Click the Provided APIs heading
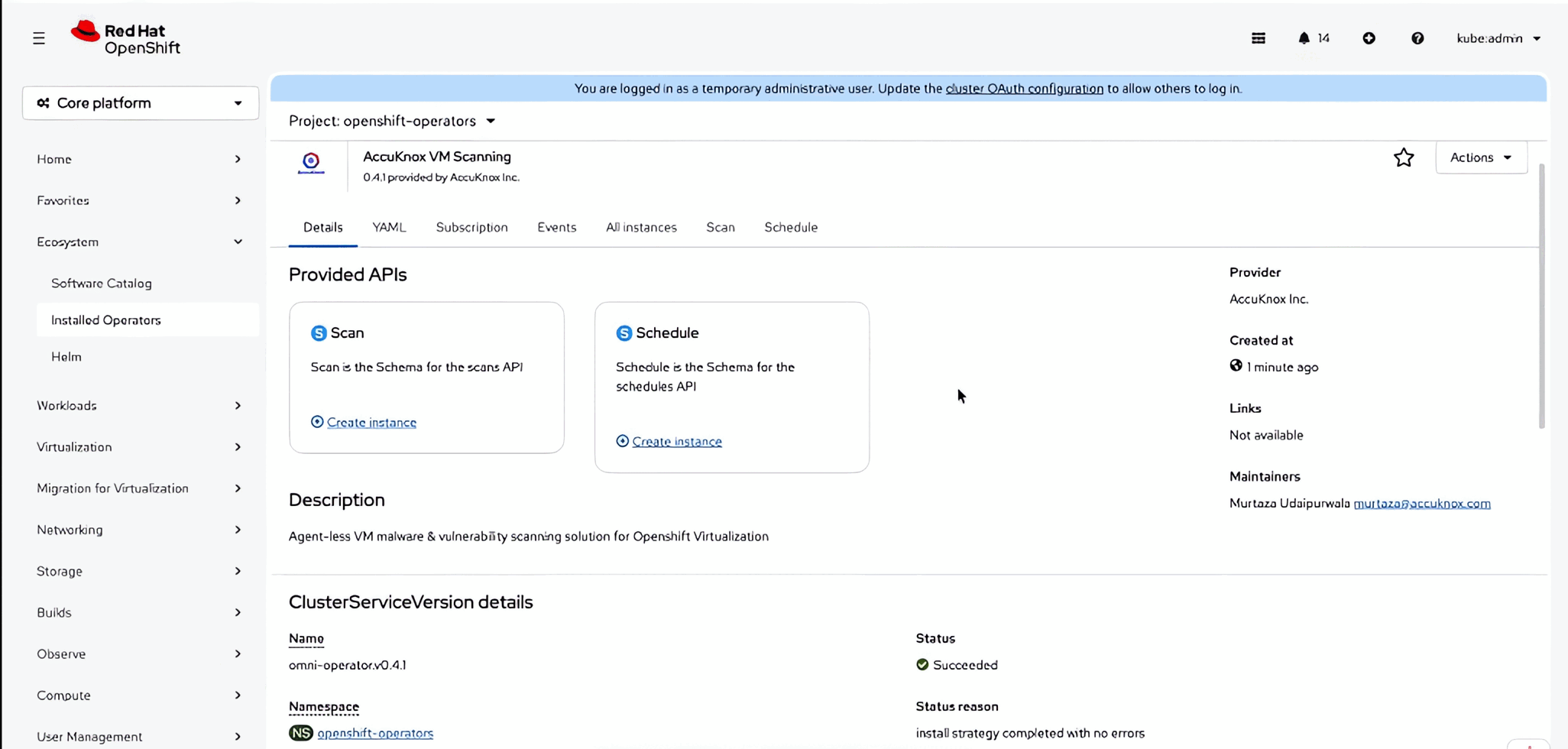The width and height of the screenshot is (1568, 749). pos(348,275)
